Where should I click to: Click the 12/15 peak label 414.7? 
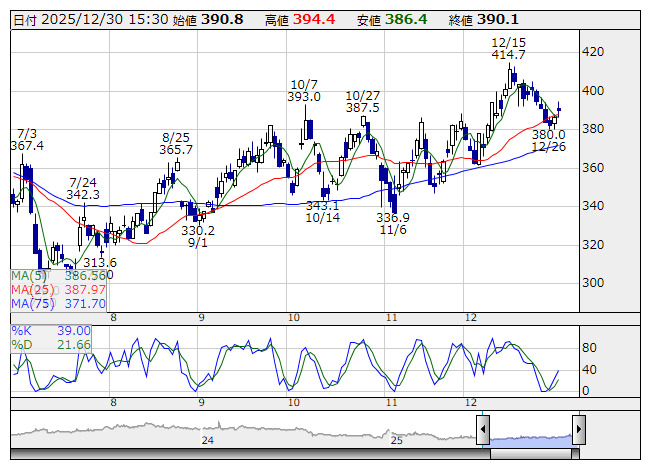point(509,55)
